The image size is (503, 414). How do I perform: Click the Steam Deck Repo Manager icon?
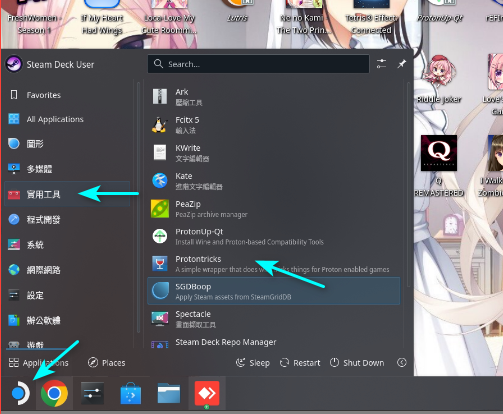point(160,344)
